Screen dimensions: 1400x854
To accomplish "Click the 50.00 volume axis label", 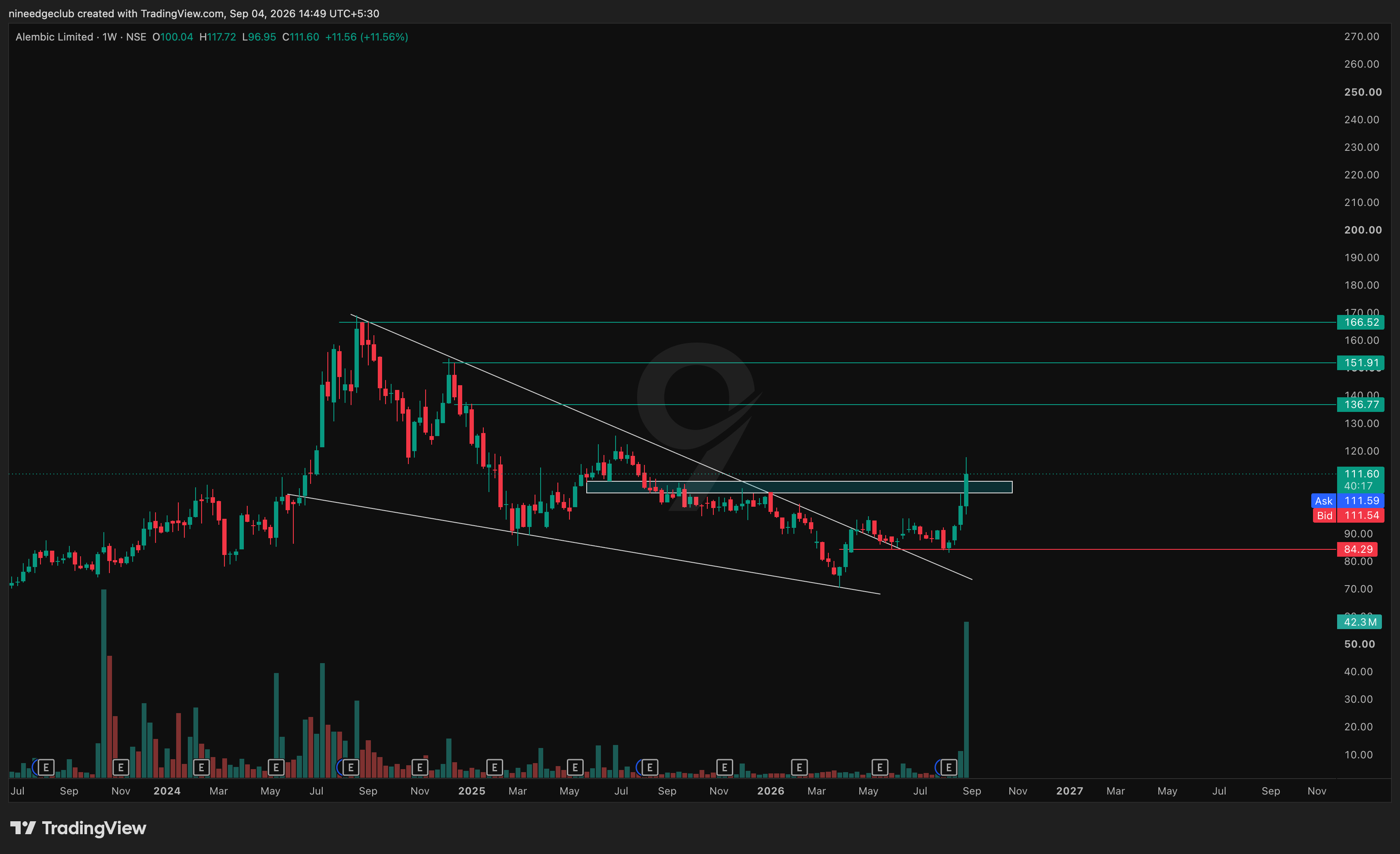I will click(x=1359, y=644).
